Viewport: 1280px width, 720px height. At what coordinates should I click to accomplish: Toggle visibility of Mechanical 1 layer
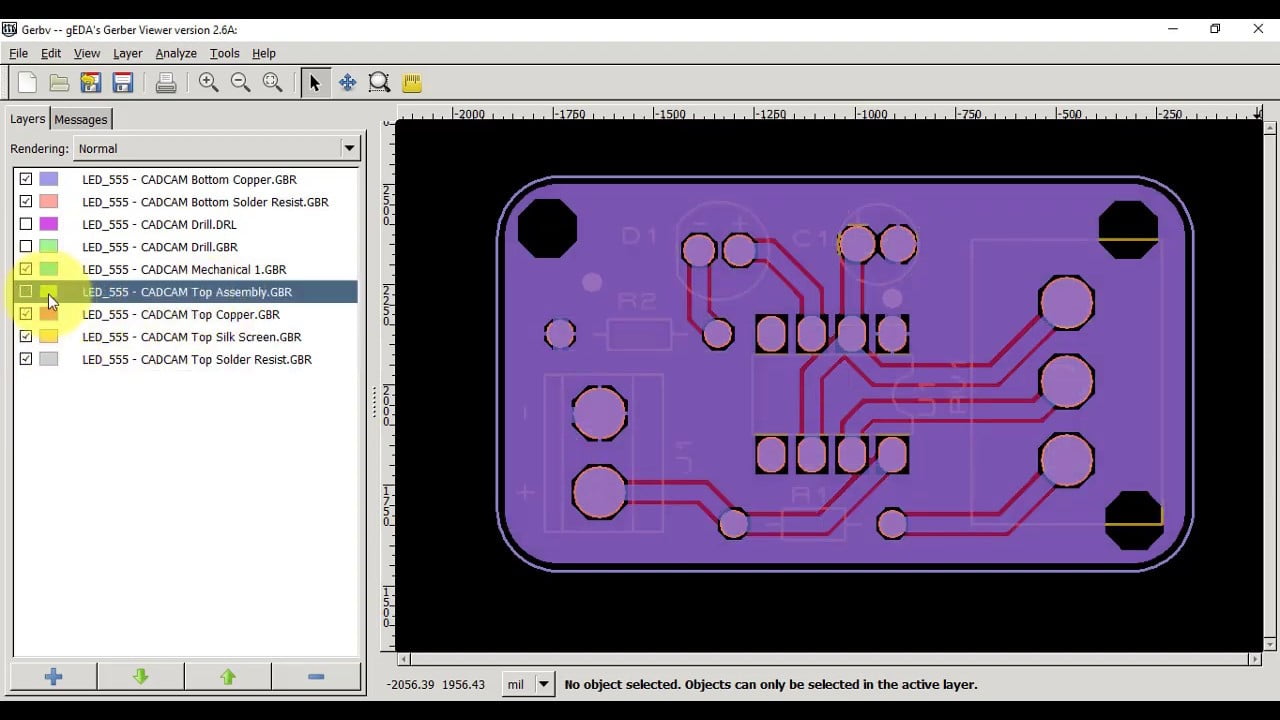coord(26,269)
